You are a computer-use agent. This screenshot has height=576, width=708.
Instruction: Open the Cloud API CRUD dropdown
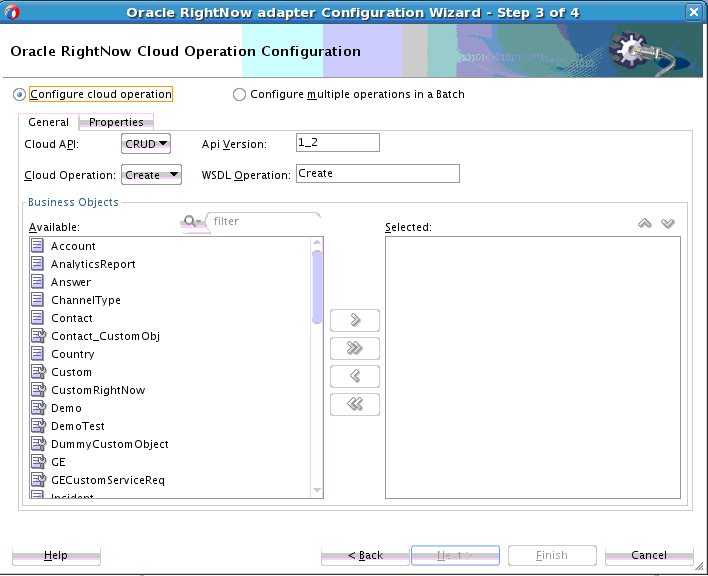[146, 144]
